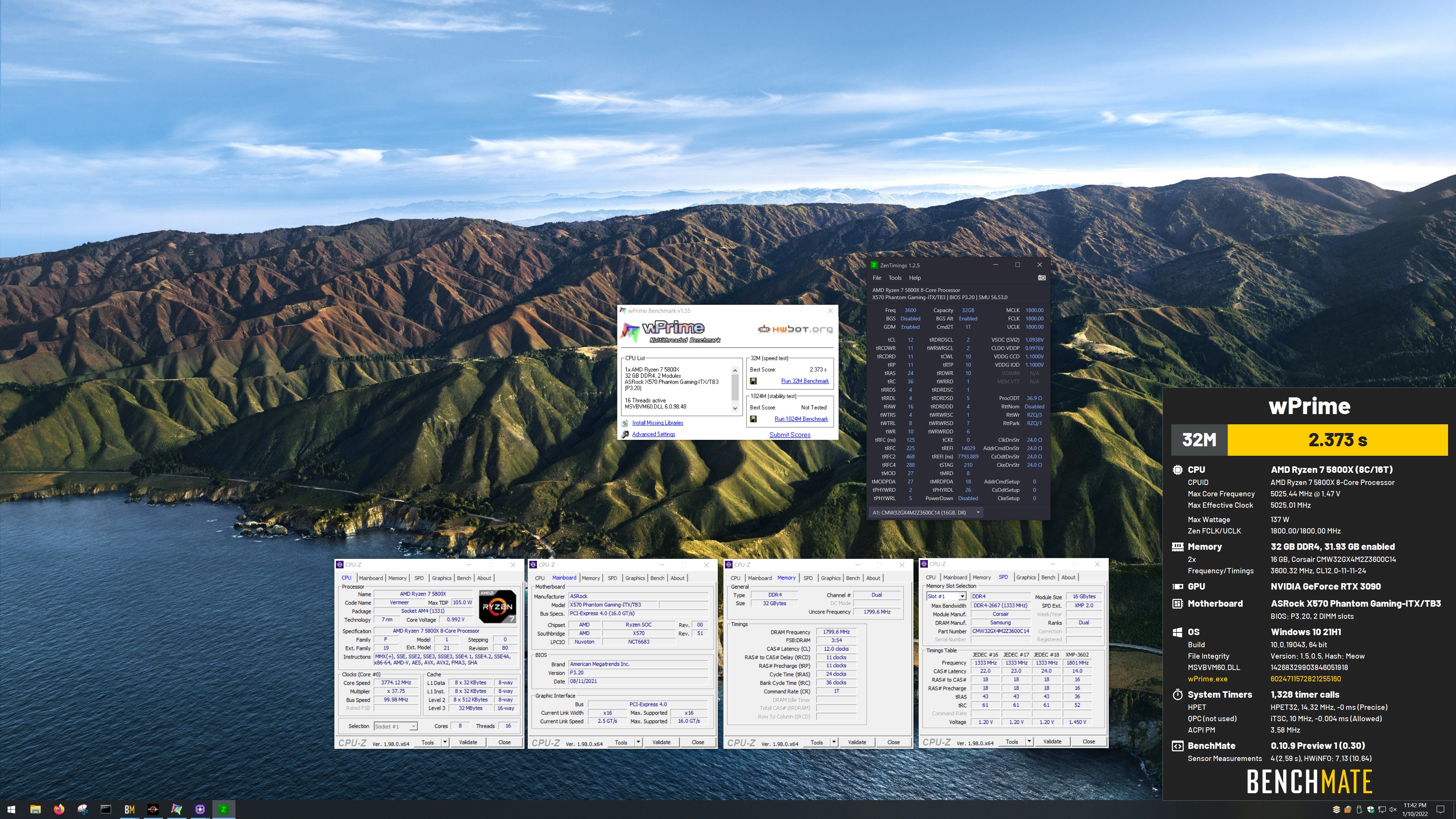Click the Submit Scores link in wPrime
The height and width of the screenshot is (819, 1456).
tap(789, 435)
